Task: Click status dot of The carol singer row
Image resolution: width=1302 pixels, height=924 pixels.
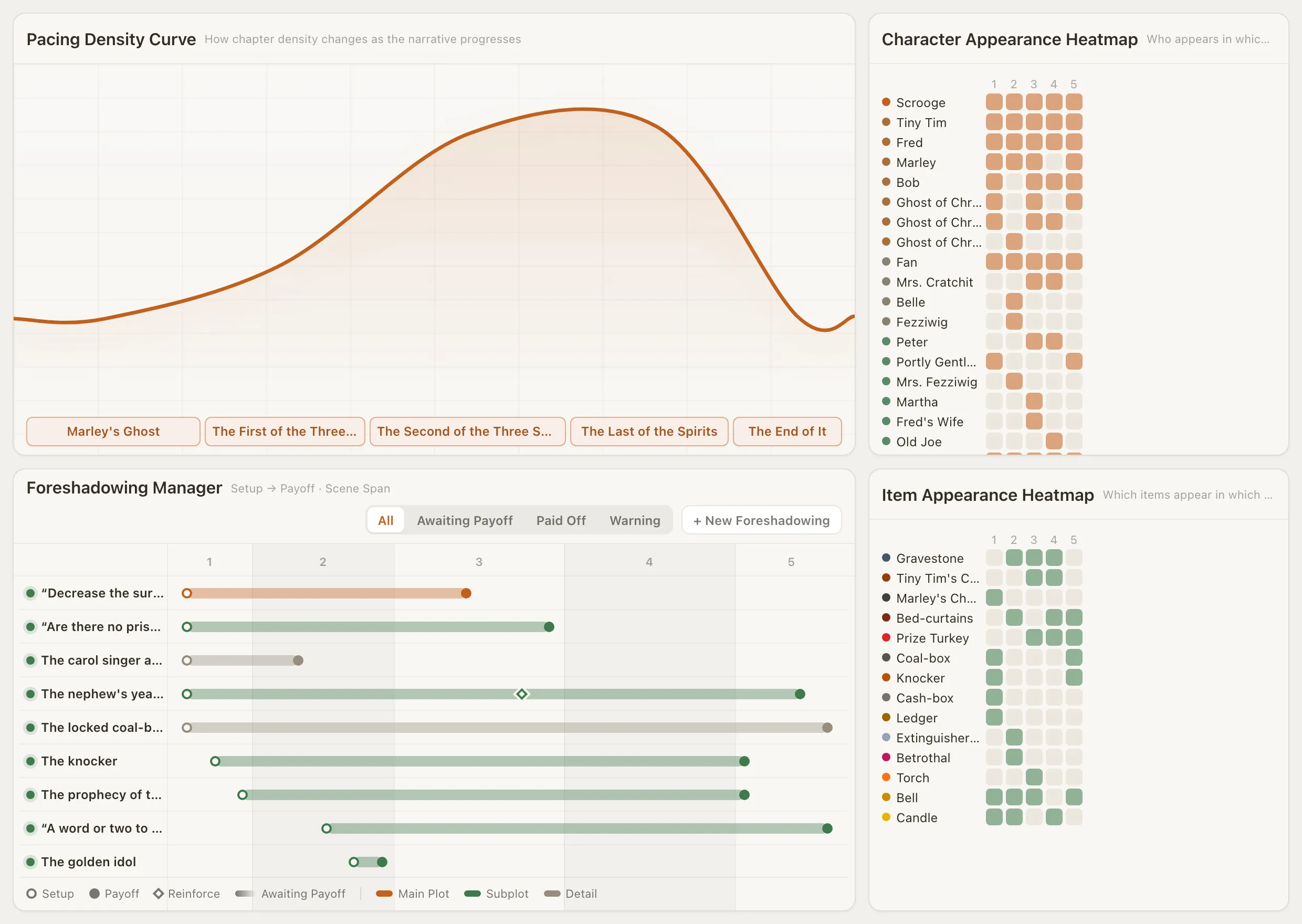Action: tap(31, 660)
